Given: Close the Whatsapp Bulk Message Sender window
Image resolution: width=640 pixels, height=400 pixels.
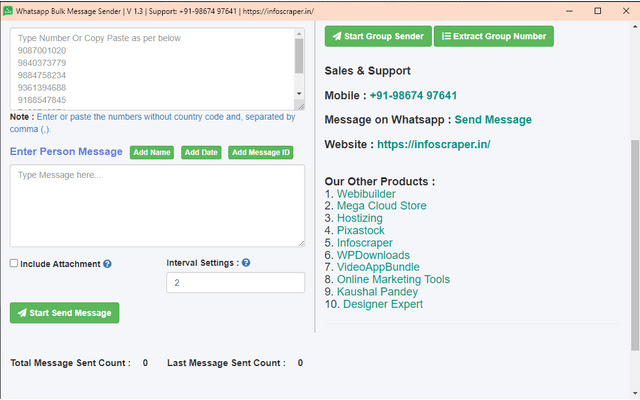Looking at the screenshot, I should pyautogui.click(x=626, y=11).
